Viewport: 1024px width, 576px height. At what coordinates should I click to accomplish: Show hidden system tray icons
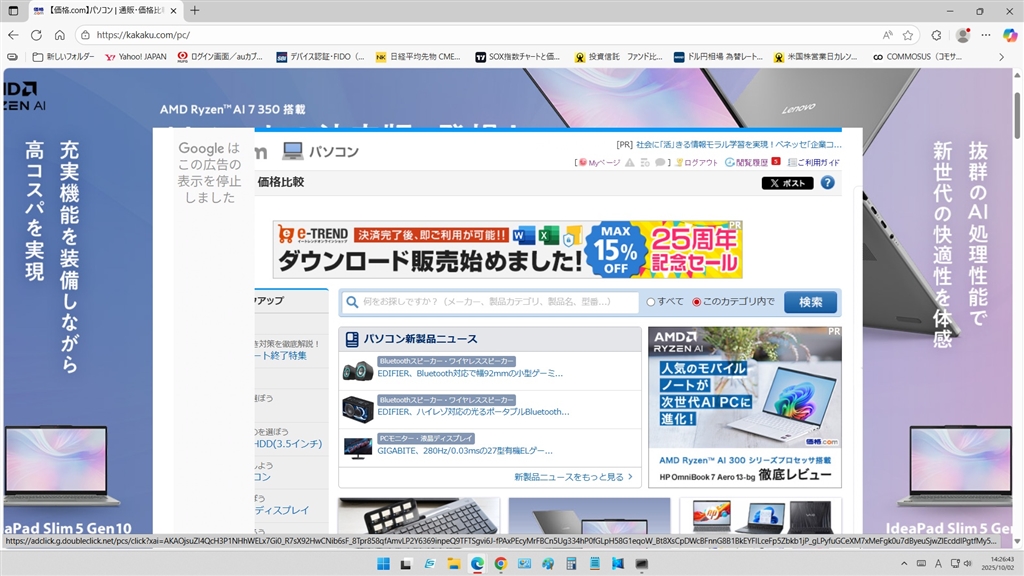click(x=904, y=564)
